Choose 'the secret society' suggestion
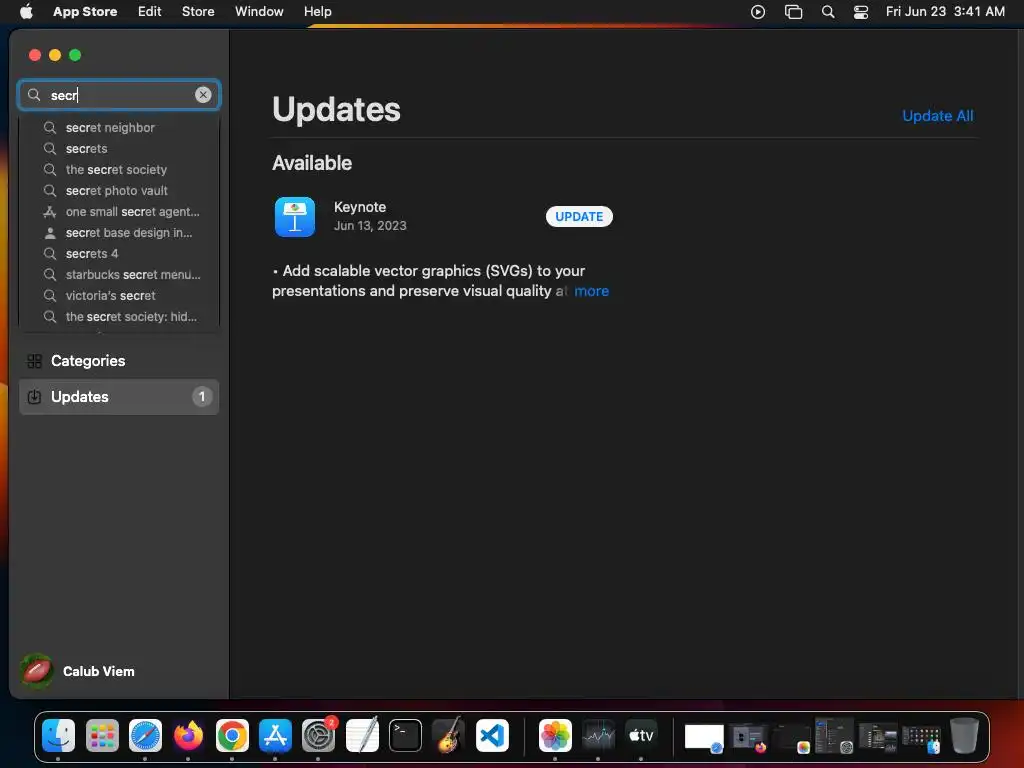Screen dimensions: 1024x768 (119, 169)
